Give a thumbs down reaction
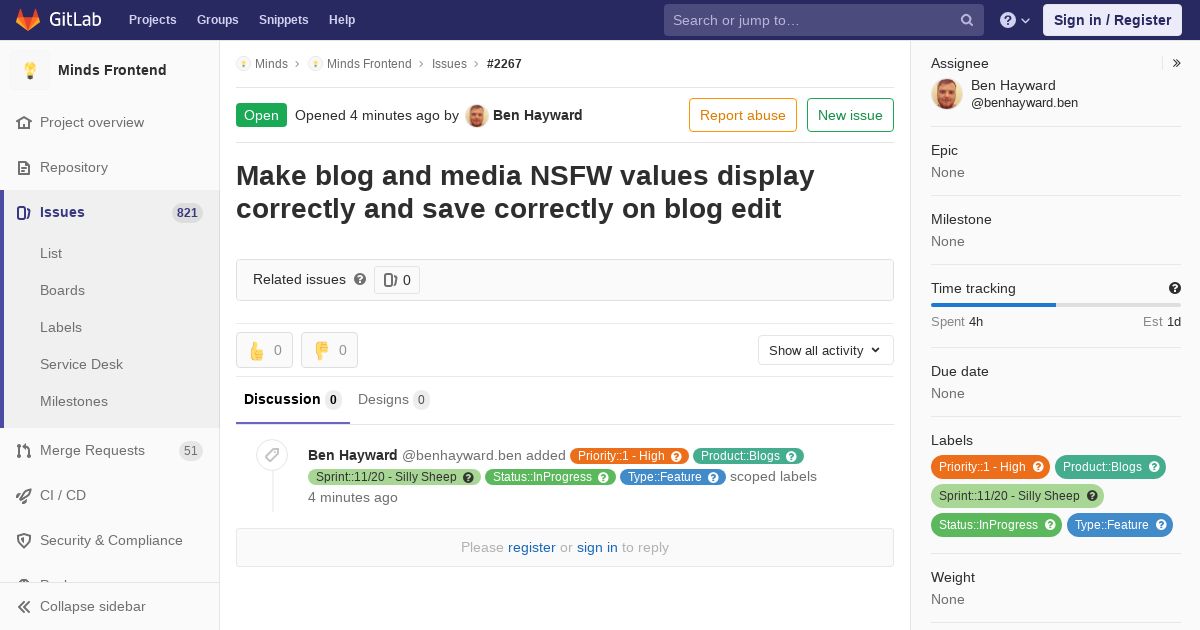Screen dimensions: 1200x630 pyautogui.click(x=329, y=350)
